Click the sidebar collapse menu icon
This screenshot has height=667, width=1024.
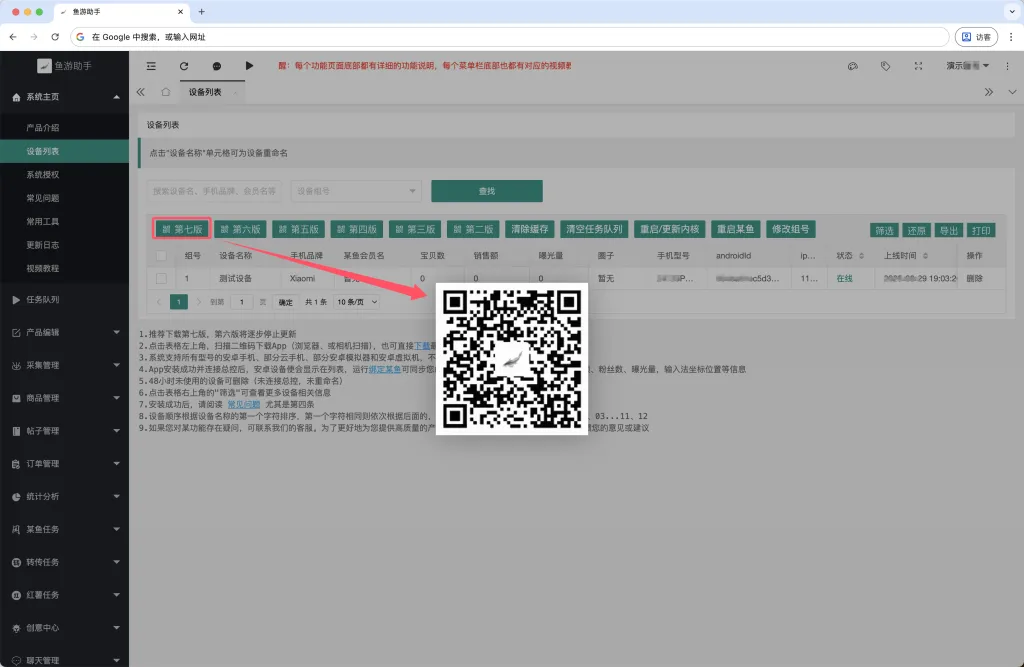tap(151, 66)
